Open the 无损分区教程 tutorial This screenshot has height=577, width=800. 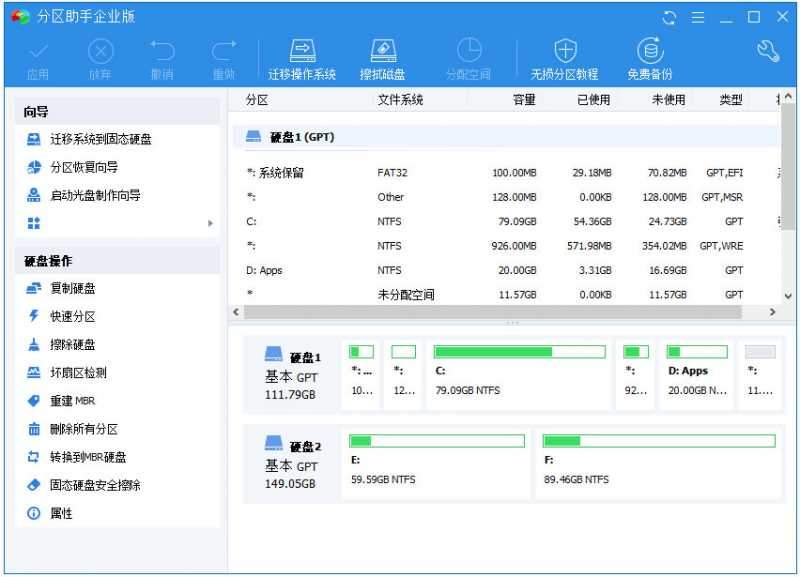click(566, 55)
